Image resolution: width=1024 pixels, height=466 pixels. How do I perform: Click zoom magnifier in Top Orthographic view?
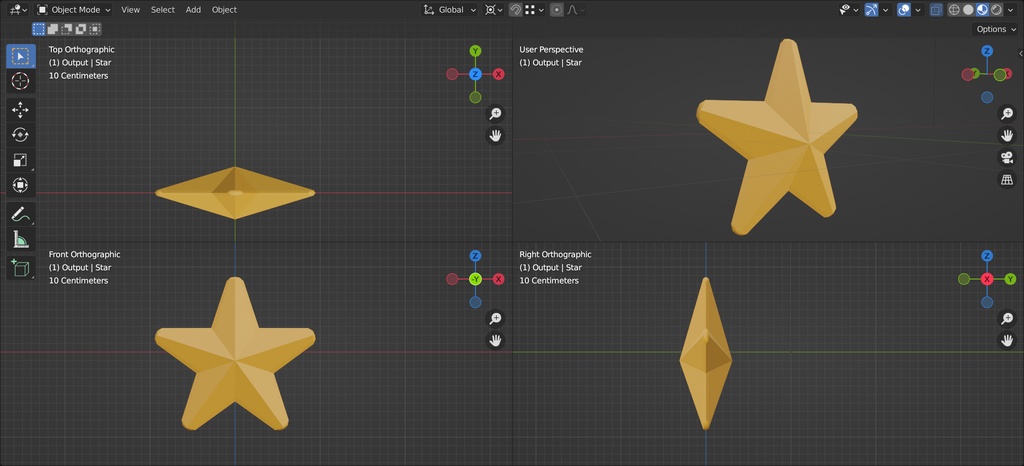[496, 114]
